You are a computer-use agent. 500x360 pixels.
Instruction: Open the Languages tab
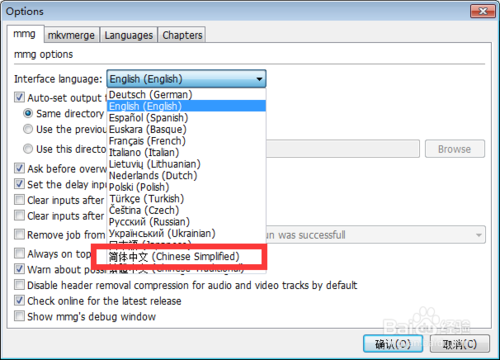tap(128, 35)
